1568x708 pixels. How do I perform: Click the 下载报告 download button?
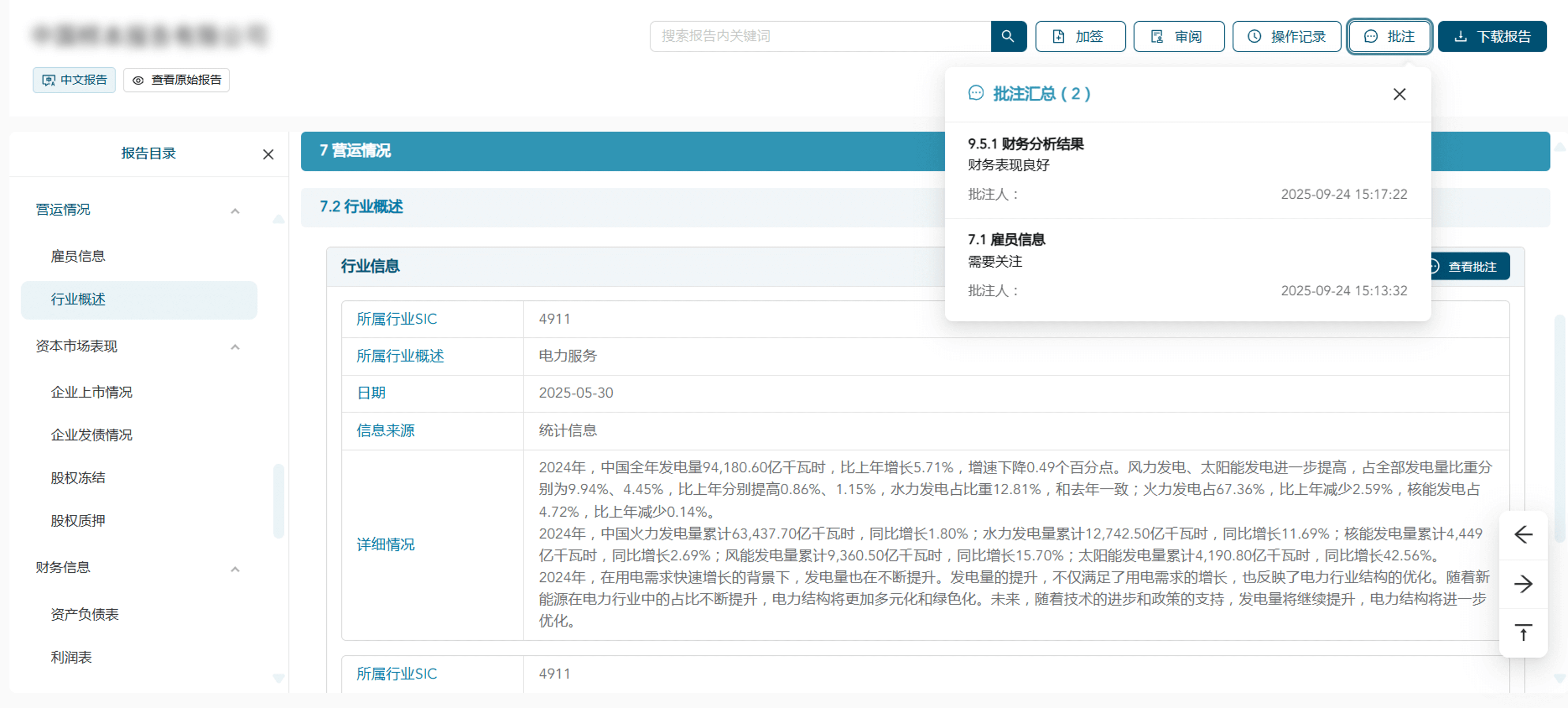tap(1491, 37)
